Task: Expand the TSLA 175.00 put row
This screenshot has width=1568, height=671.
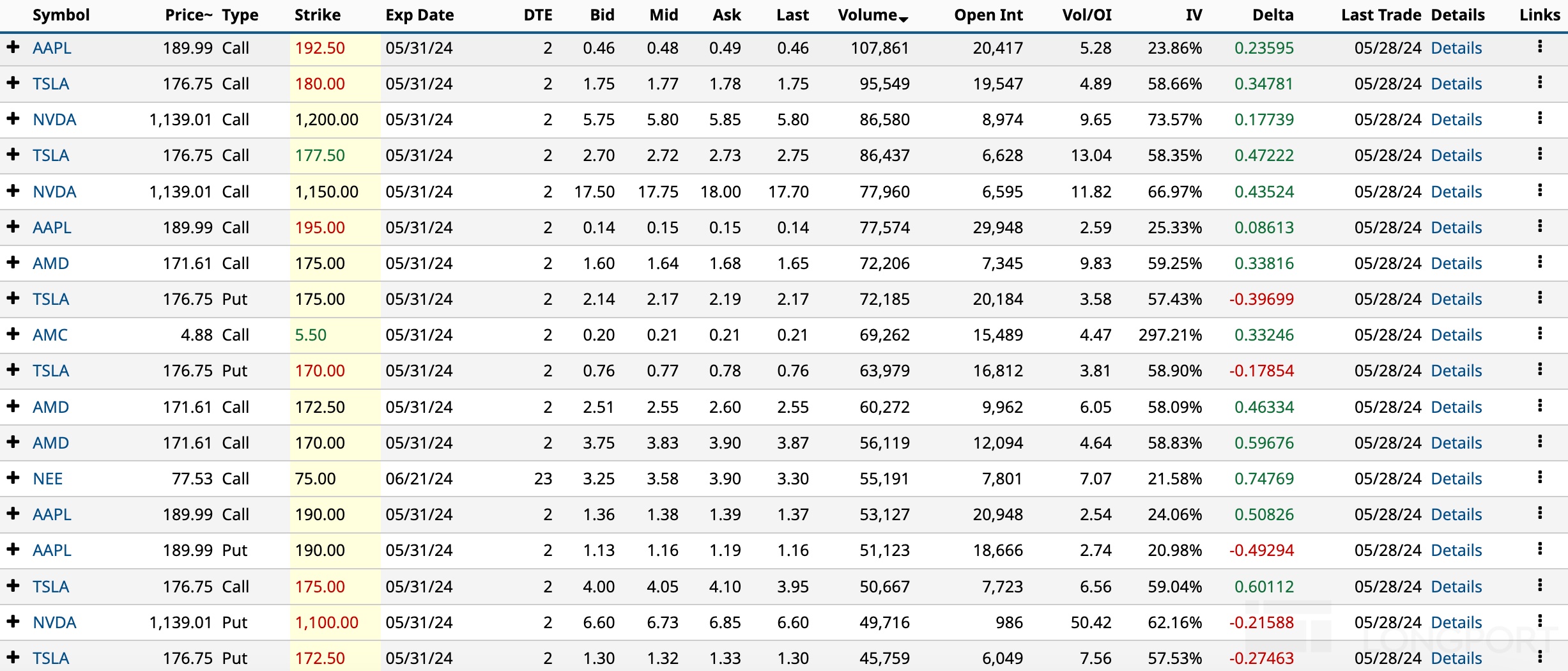Action: (x=13, y=298)
